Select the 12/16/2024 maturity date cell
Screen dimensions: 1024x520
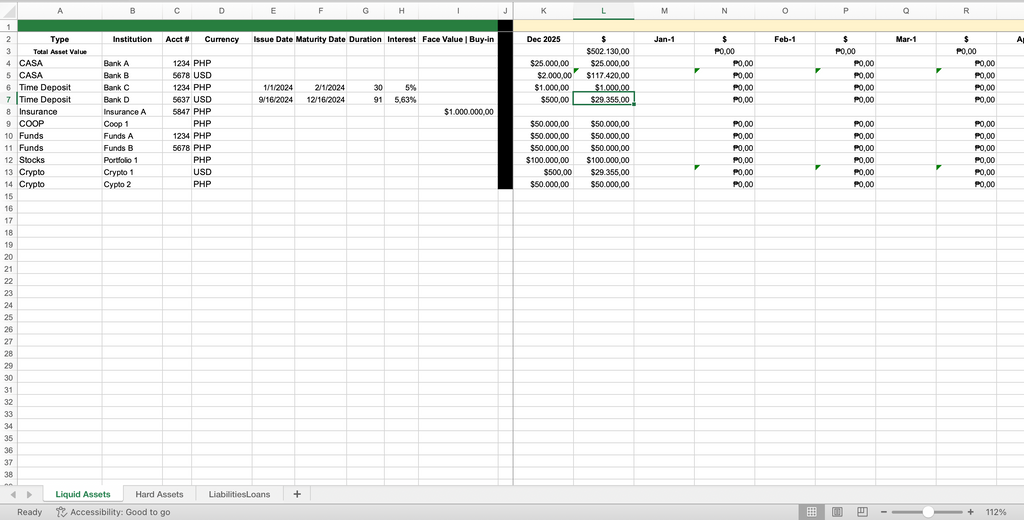320,99
